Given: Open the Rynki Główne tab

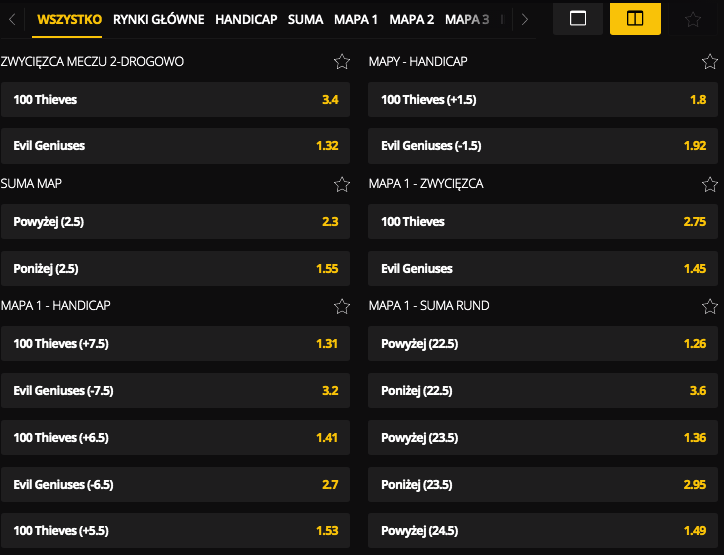Looking at the screenshot, I should tap(159, 19).
